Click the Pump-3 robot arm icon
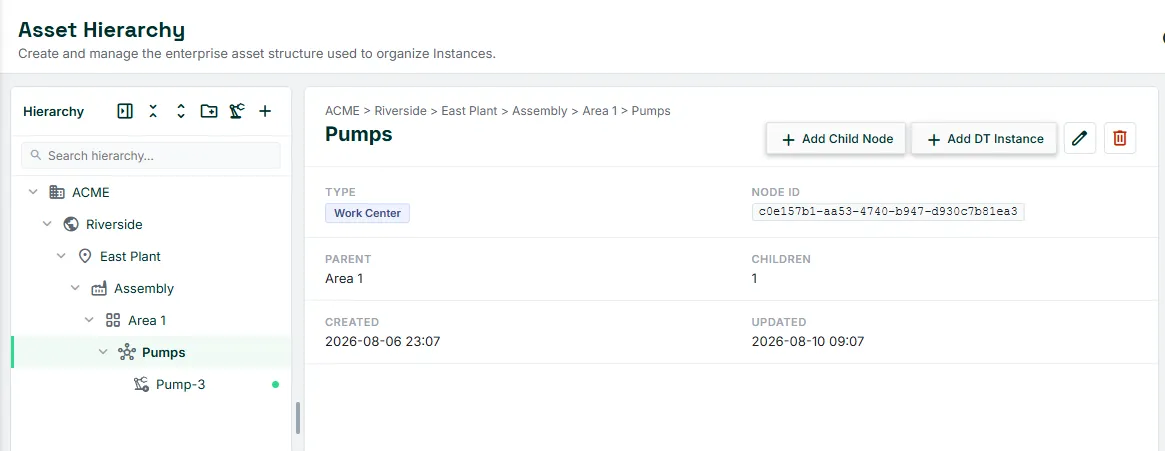This screenshot has width=1165, height=451. pyautogui.click(x=141, y=385)
